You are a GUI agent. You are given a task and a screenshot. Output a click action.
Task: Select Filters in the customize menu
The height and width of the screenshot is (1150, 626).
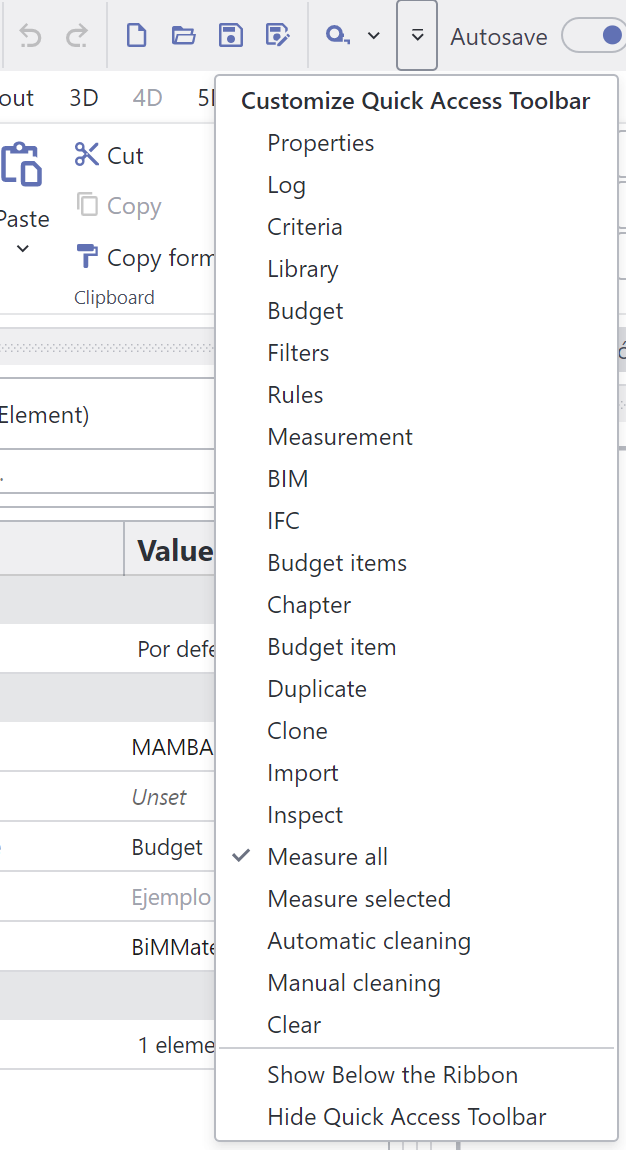pyautogui.click(x=416, y=353)
